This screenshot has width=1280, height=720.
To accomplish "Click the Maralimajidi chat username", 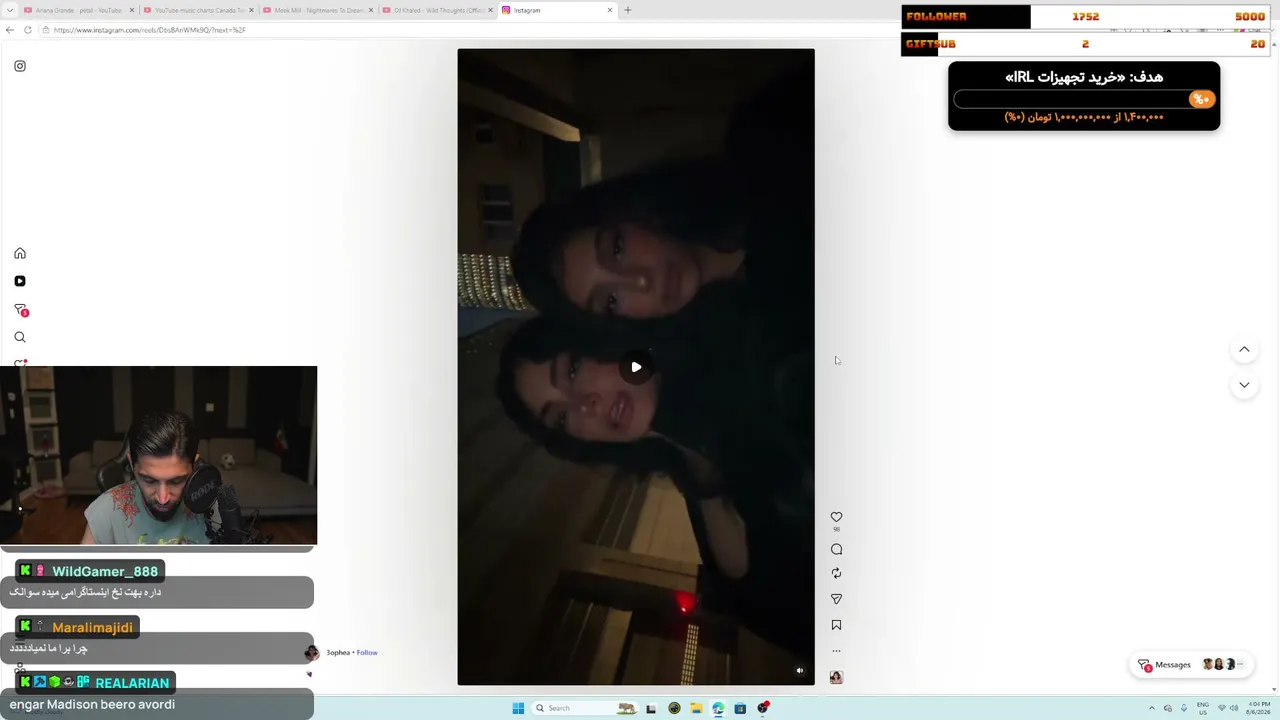I will coord(92,627).
